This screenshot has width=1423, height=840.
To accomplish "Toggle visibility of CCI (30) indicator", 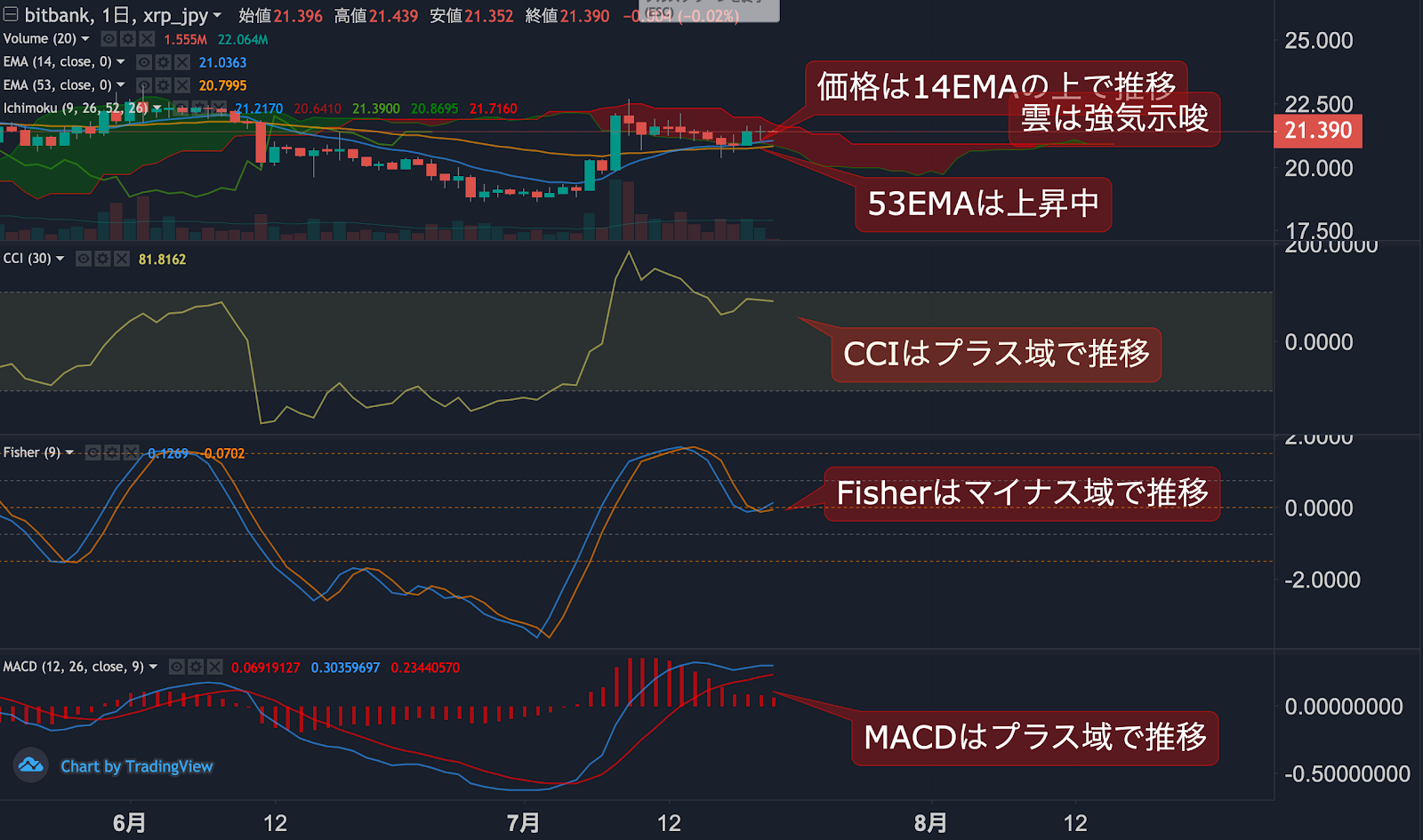I will [84, 259].
